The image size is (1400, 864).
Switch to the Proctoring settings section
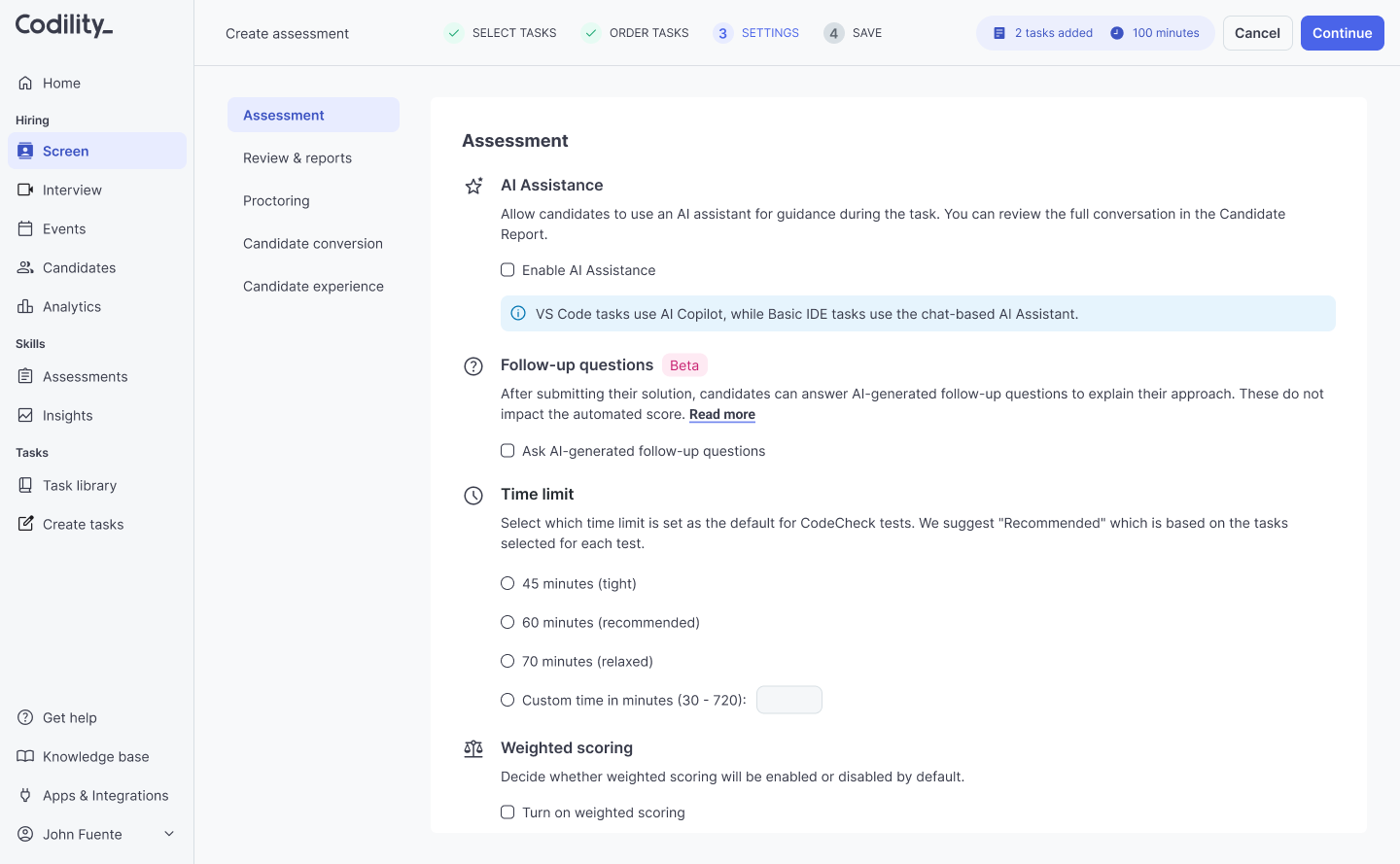[276, 200]
